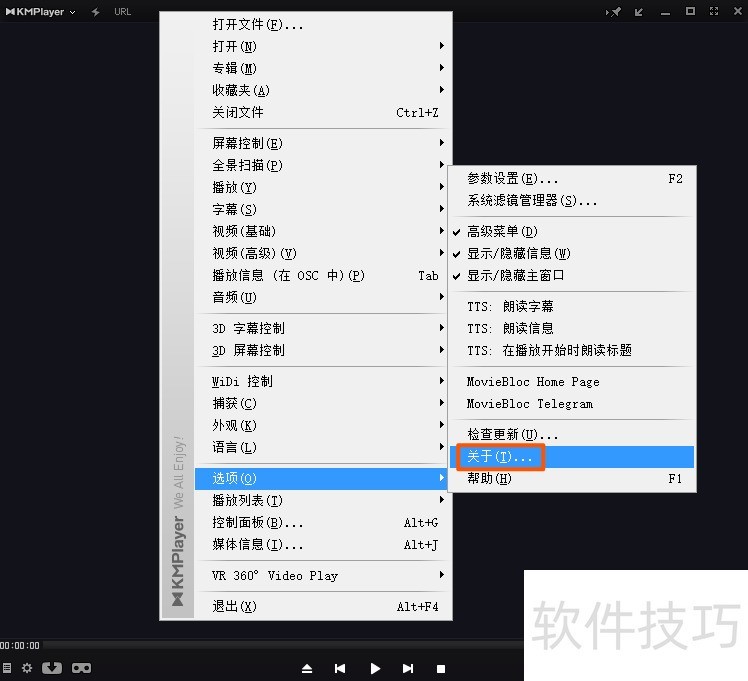Open VR 360° Video Play submenu
The image size is (748, 681).
coord(323,576)
